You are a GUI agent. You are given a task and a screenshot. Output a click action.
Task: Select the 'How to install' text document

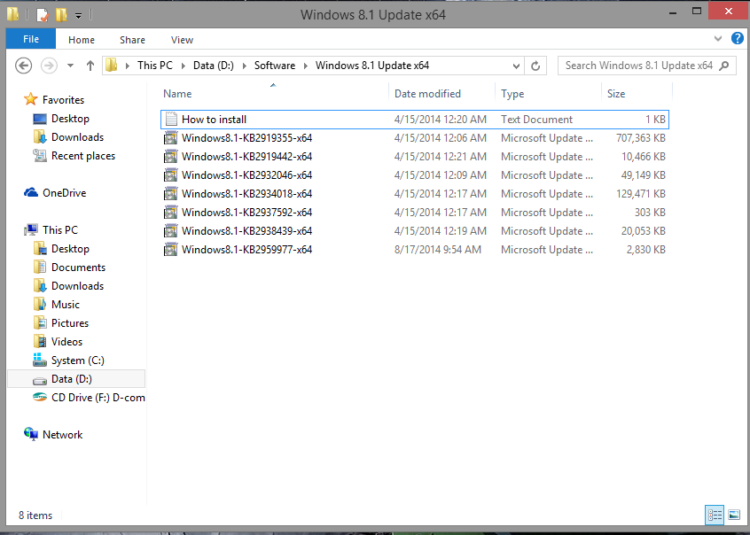click(x=414, y=120)
